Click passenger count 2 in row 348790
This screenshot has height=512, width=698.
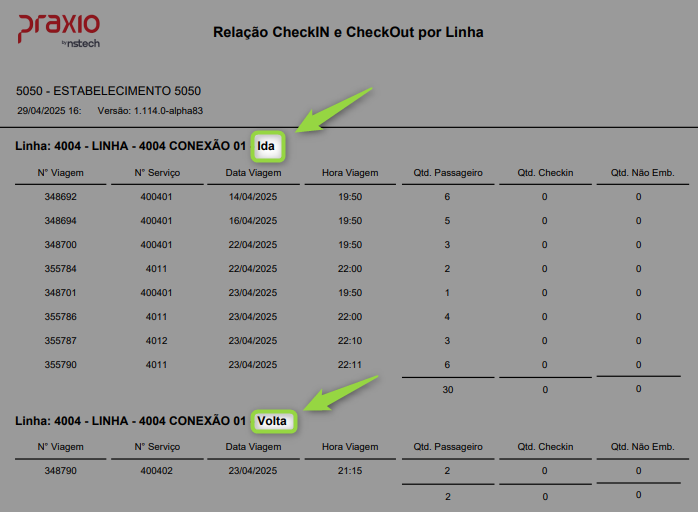tap(447, 471)
